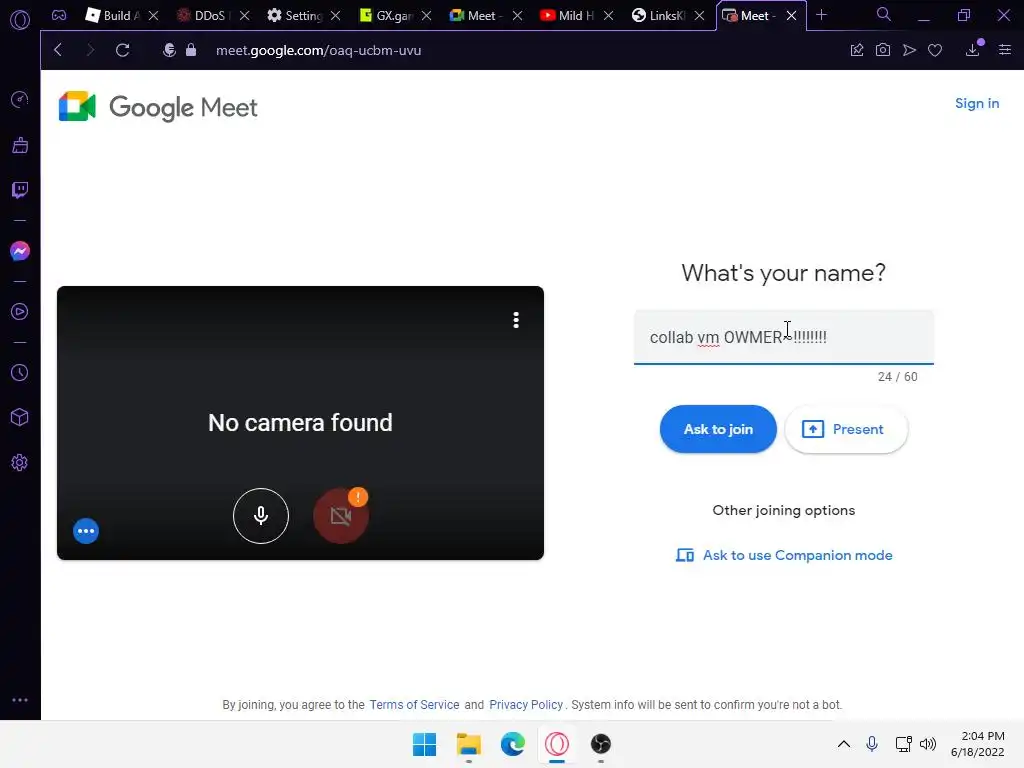Click Ask to use Companion mode
This screenshot has width=1024, height=768.
pos(784,555)
